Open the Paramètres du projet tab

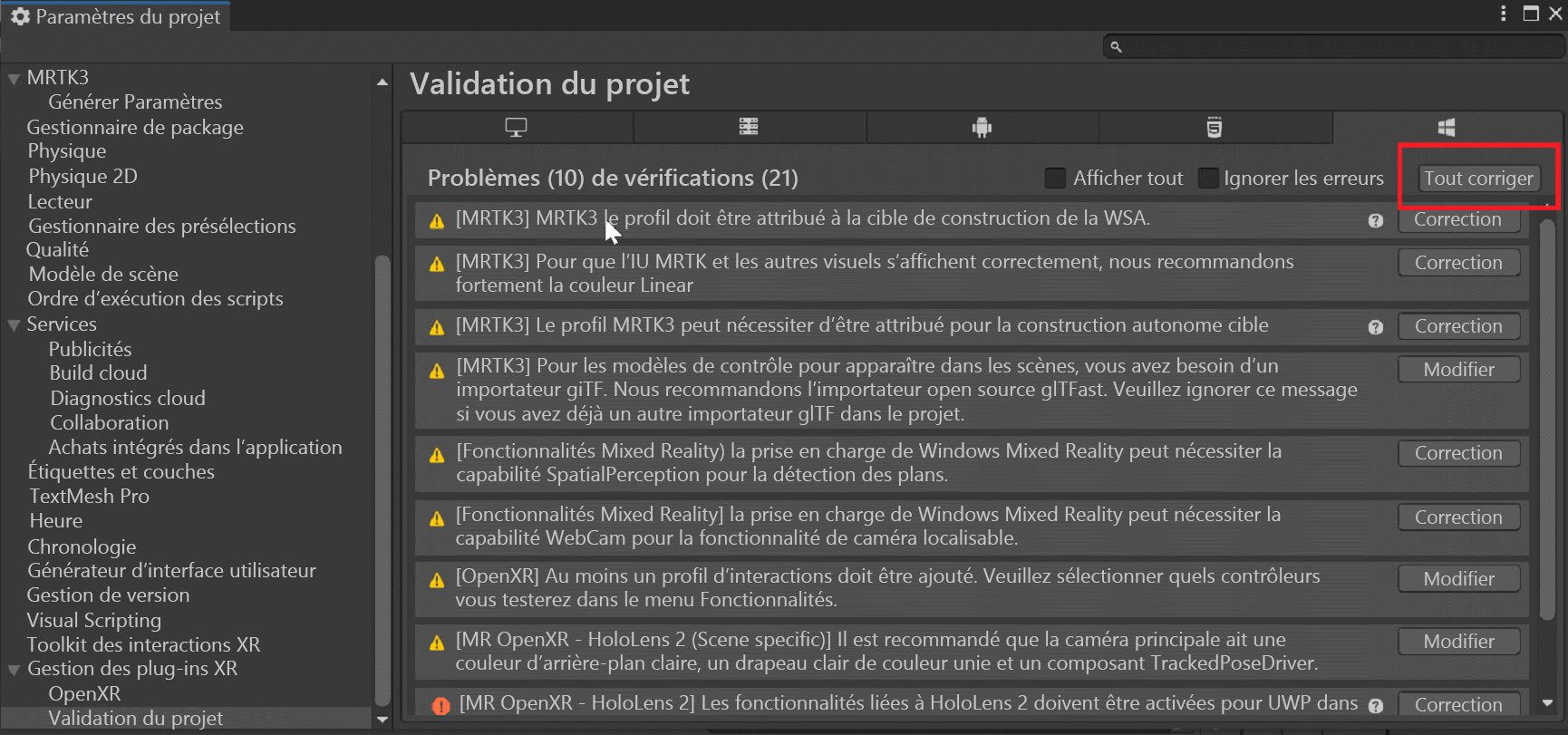[x=116, y=16]
